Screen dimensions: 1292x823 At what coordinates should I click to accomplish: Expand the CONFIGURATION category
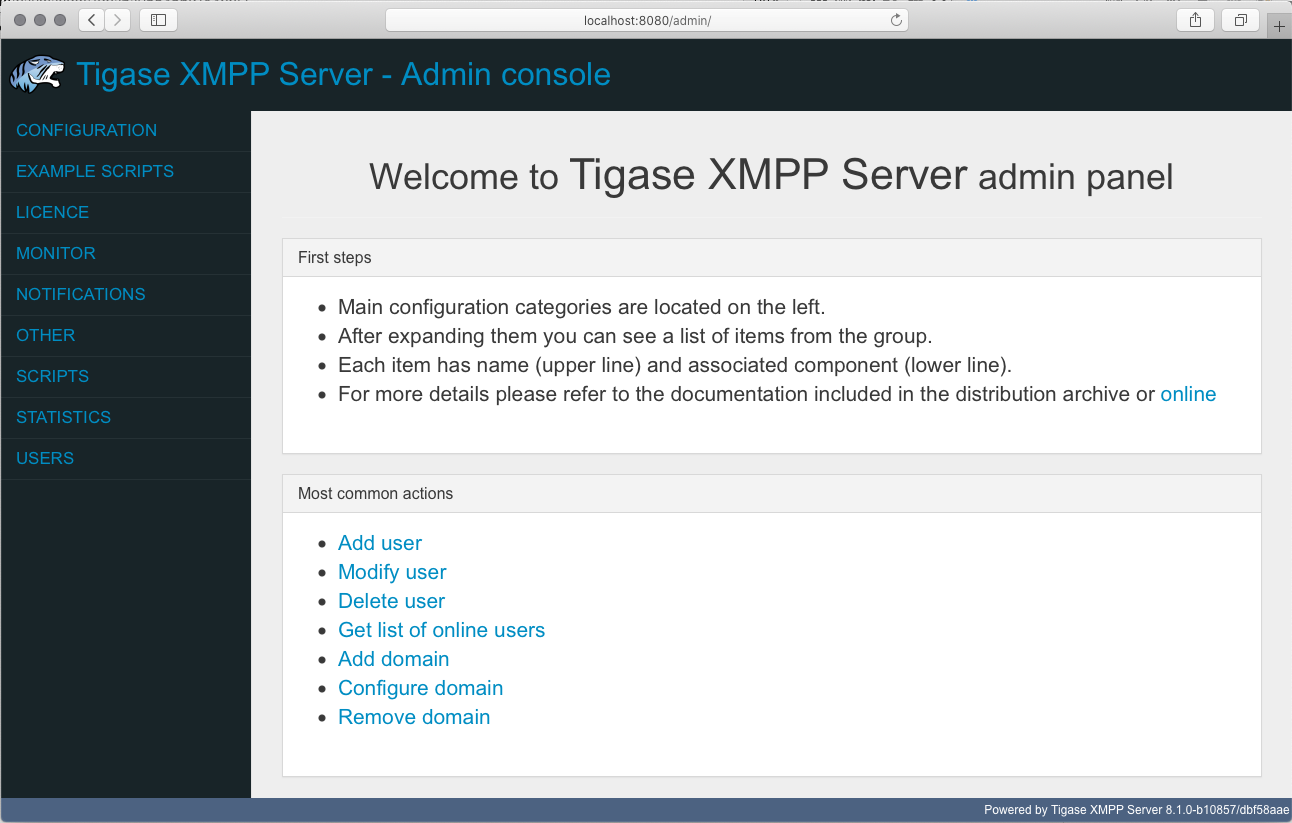(x=126, y=131)
